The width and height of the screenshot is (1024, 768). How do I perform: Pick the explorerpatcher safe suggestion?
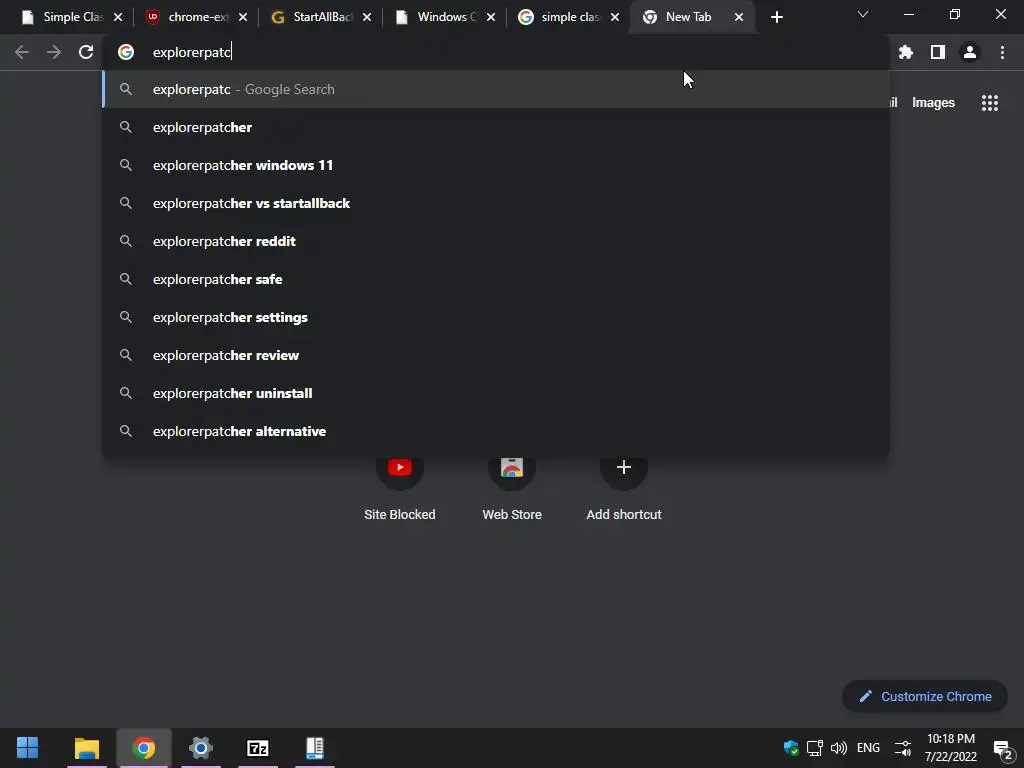pos(496,279)
